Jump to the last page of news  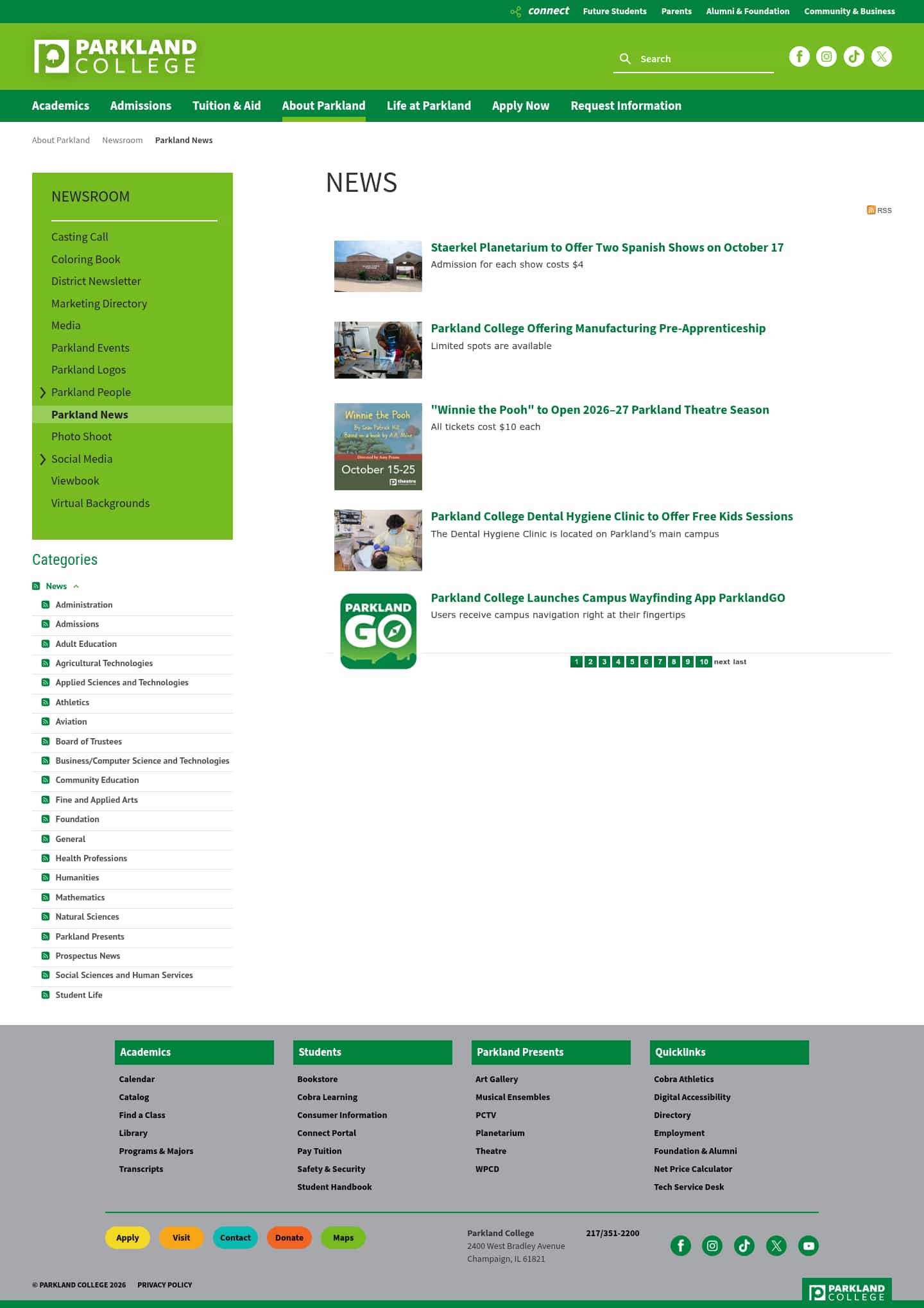[740, 662]
